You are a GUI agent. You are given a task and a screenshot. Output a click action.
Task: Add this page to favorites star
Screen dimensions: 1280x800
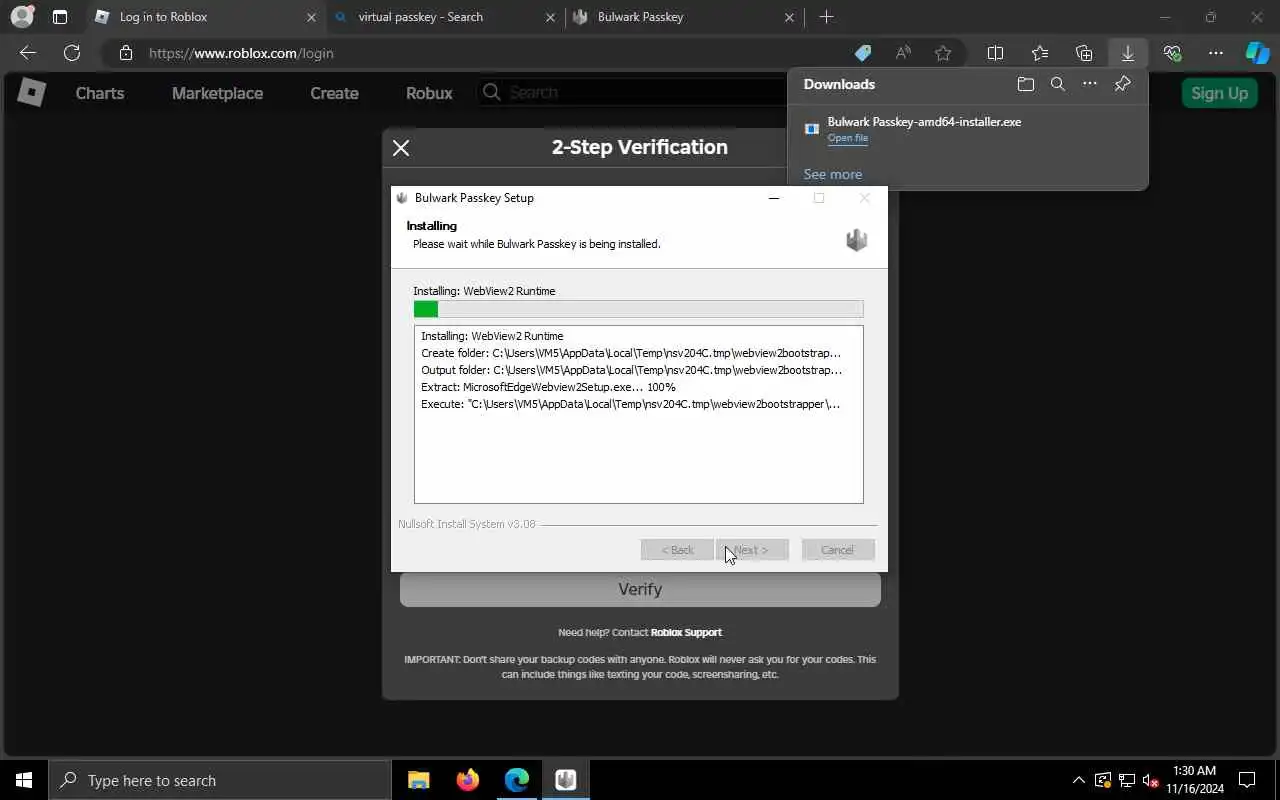(x=943, y=53)
